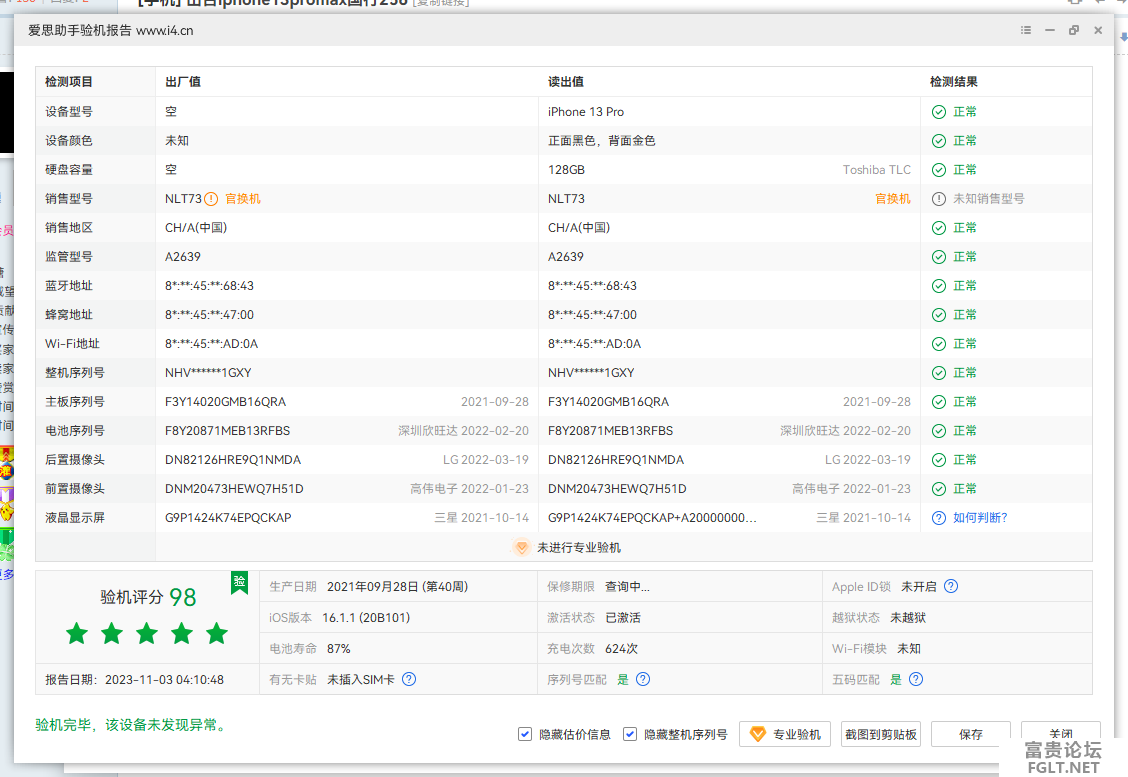Click the 验机评分 98 score
This screenshot has width=1128, height=777.
(x=148, y=597)
